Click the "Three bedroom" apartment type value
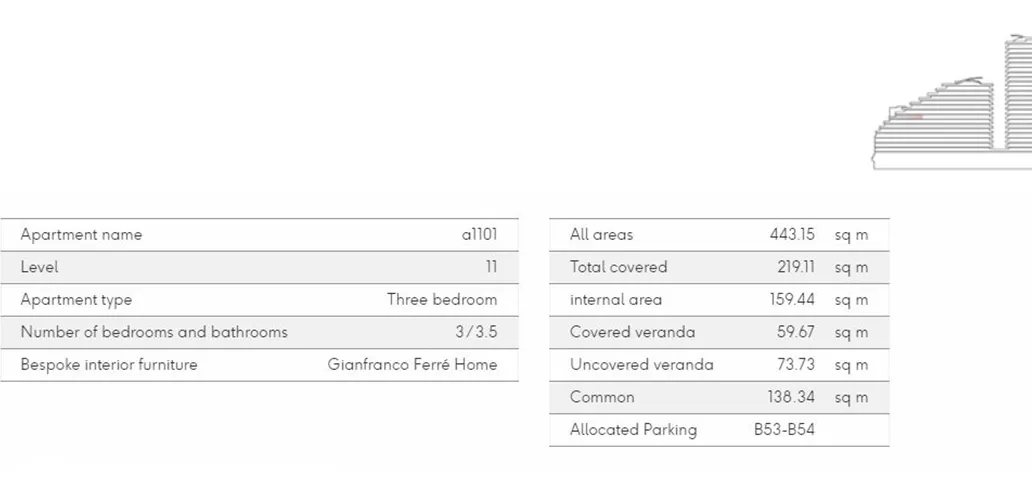The height and width of the screenshot is (500, 1032). coord(442,300)
